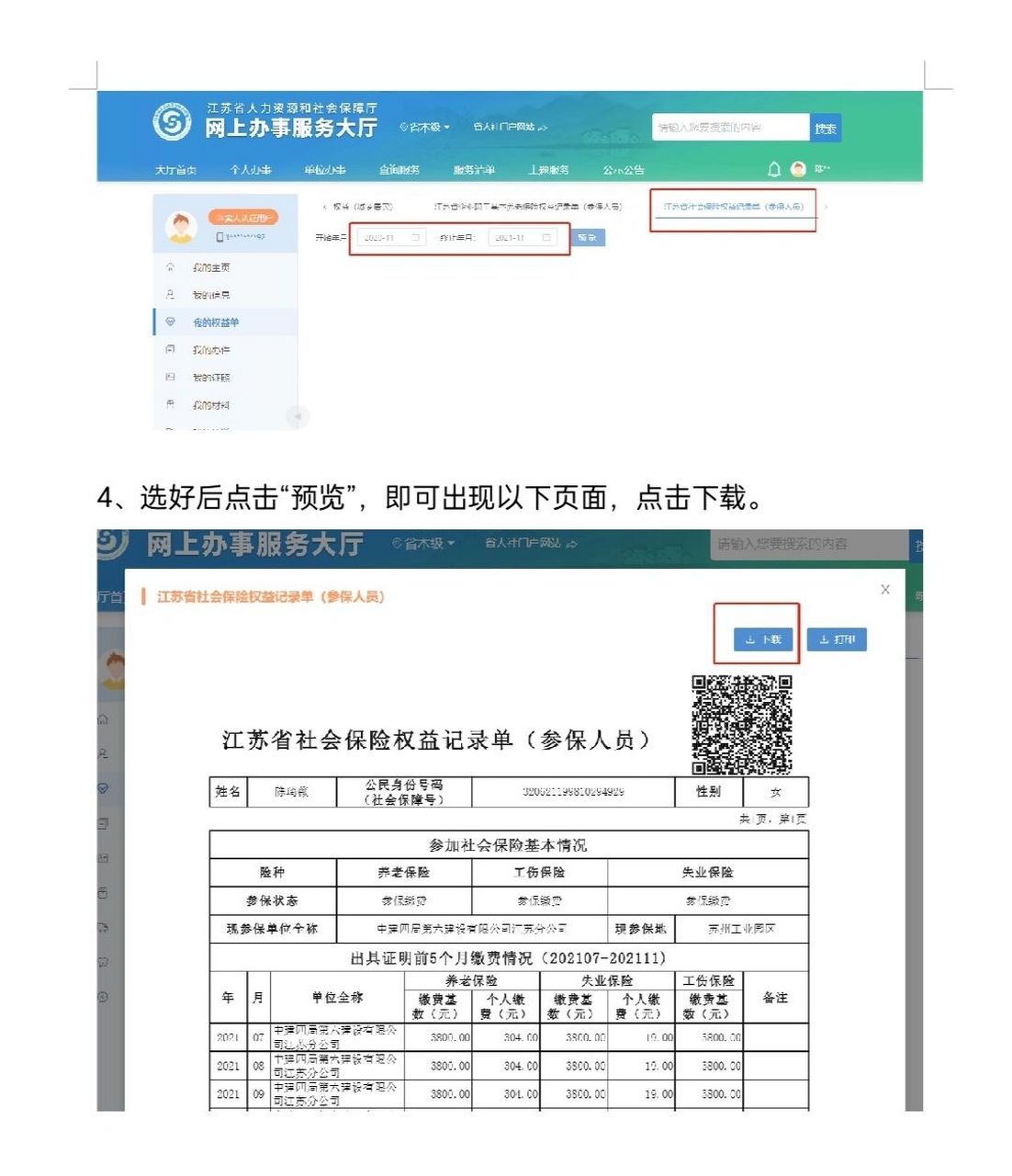Click the 现参保地 label cell
This screenshot has width=1012, height=1176.
pyautogui.click(x=641, y=929)
